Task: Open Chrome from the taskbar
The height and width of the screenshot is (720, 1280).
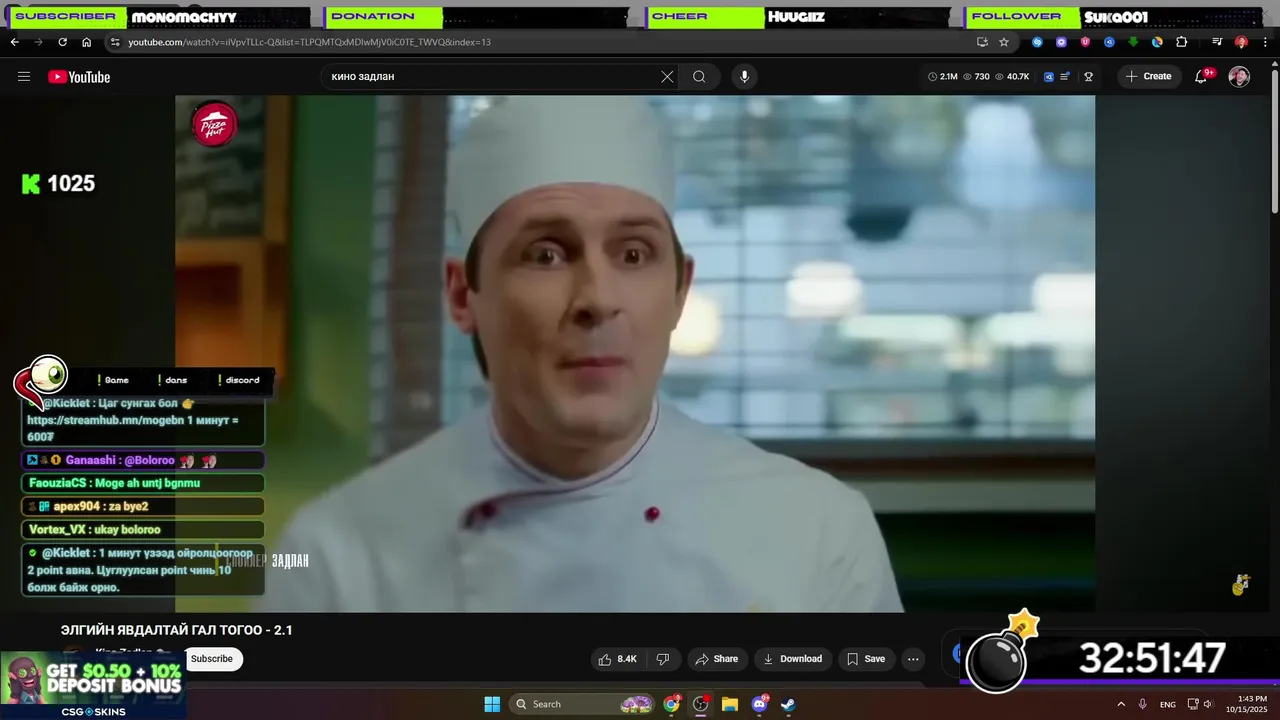Action: pos(672,704)
